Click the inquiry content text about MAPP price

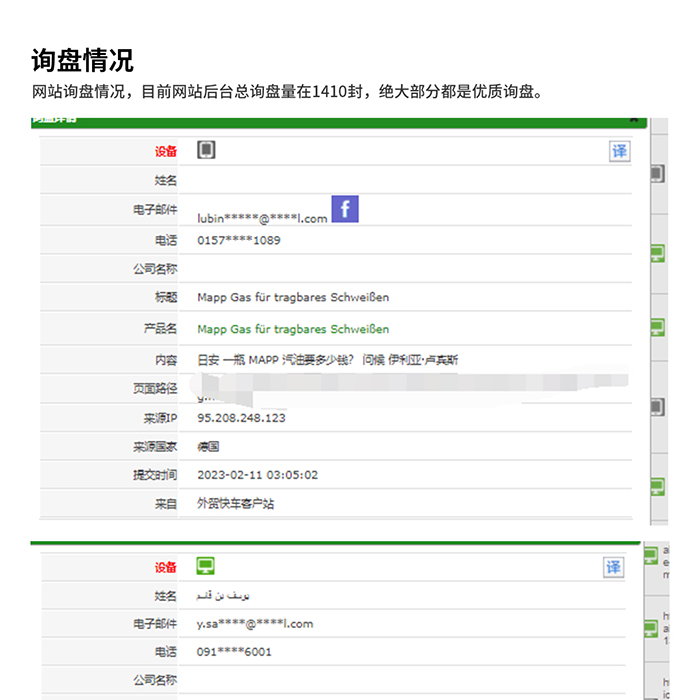pos(328,360)
